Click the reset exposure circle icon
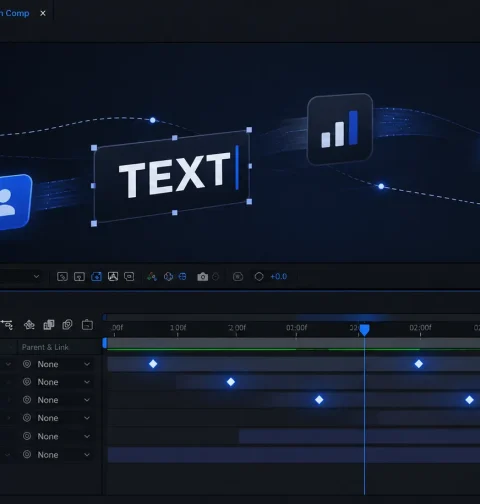 coord(259,277)
